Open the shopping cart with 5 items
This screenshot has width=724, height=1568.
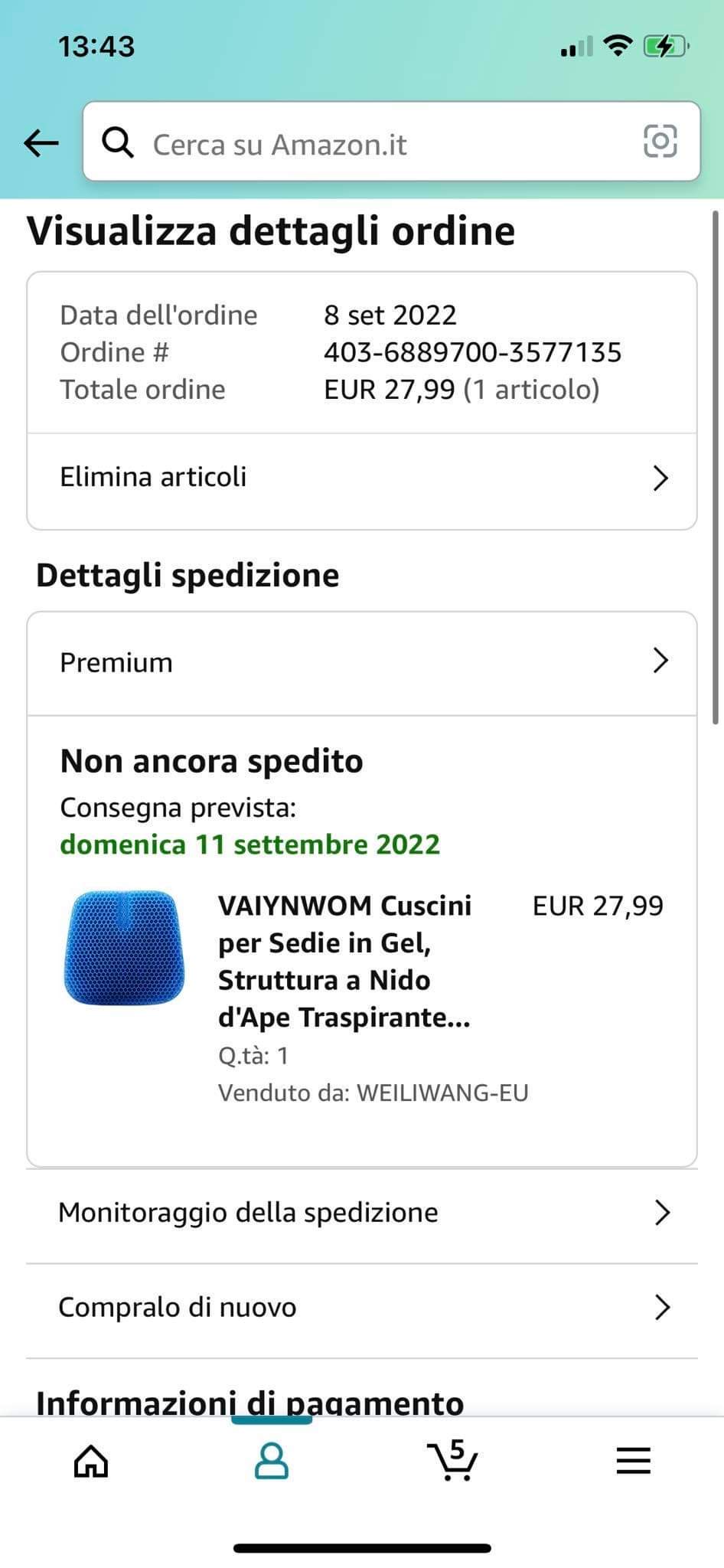pyautogui.click(x=452, y=1459)
